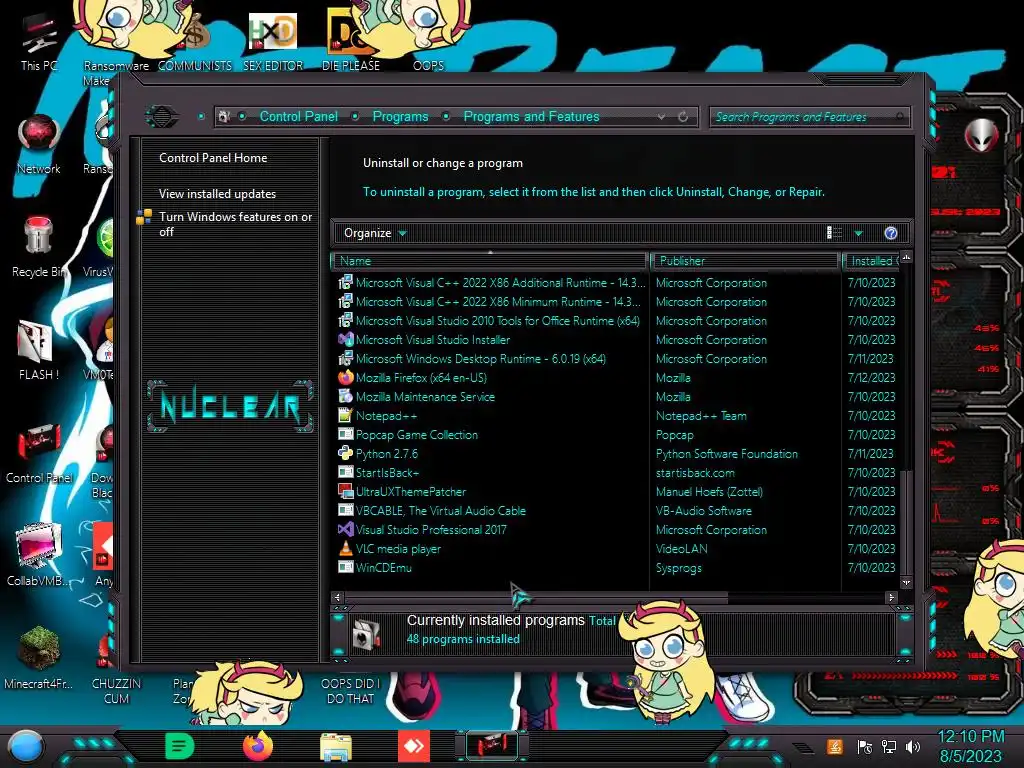1024x768 pixels.
Task: Click the volume speaker tray icon
Action: [913, 746]
